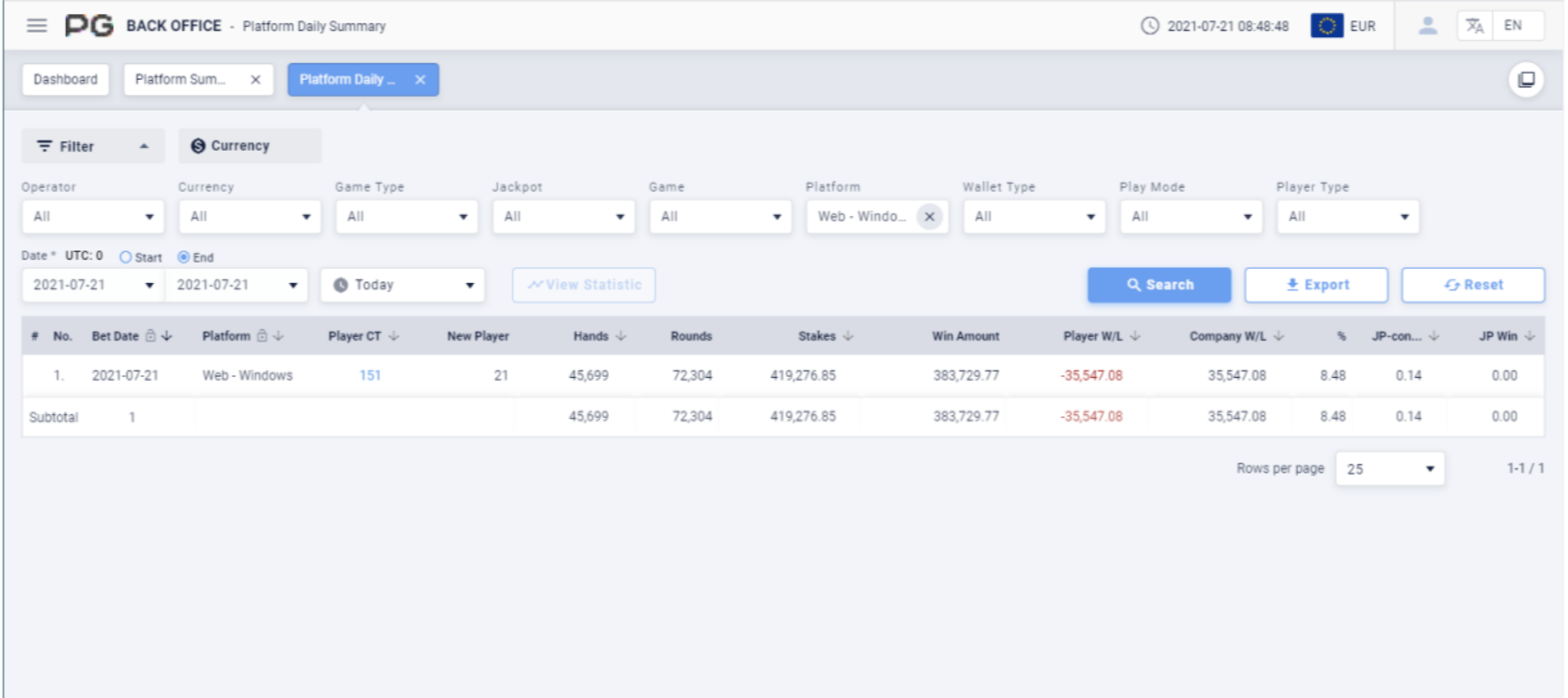Sort by Stakes column arrow
Viewport: 1568px width, 698px height.
point(848,336)
